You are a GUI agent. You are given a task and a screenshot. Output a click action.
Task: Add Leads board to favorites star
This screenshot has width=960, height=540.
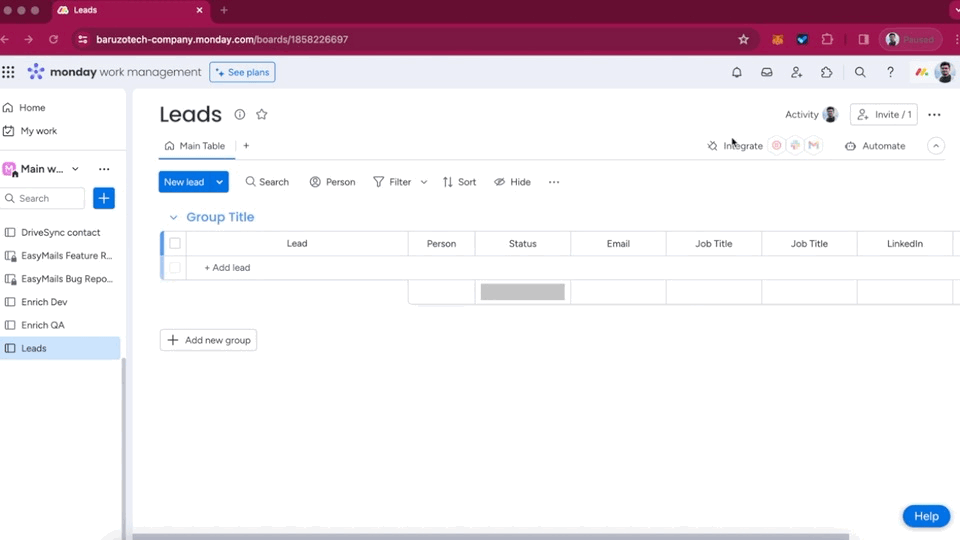[x=261, y=114]
